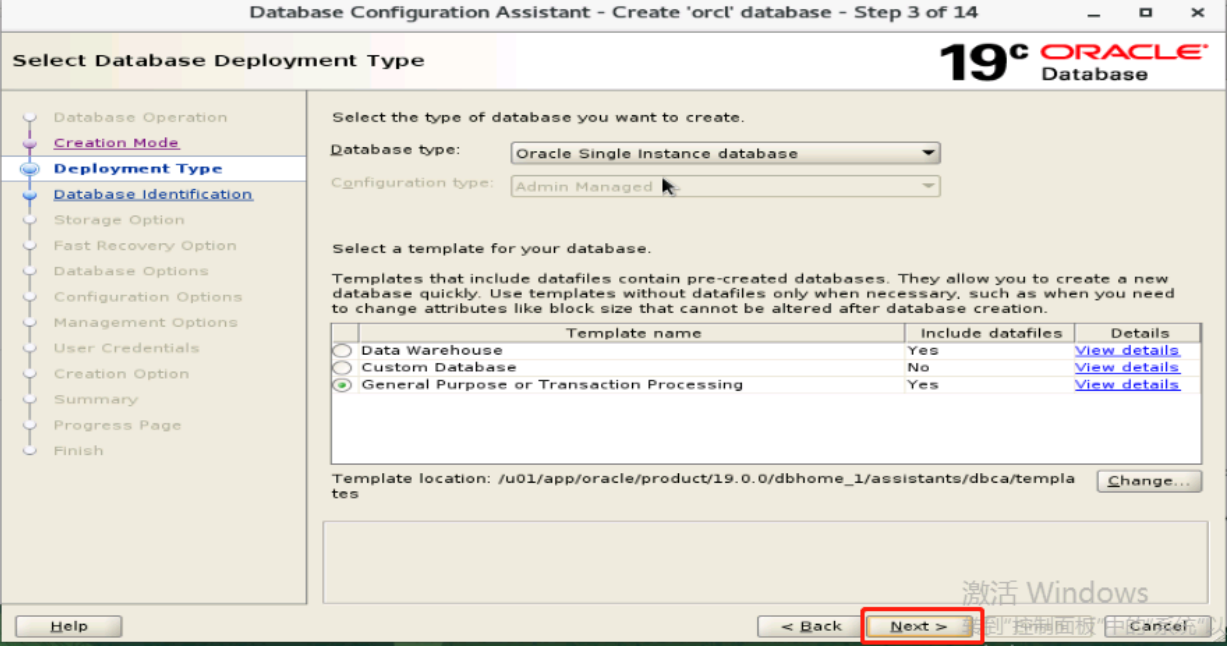Click the Database Operation step label
The width and height of the screenshot is (1230, 646).
point(140,118)
